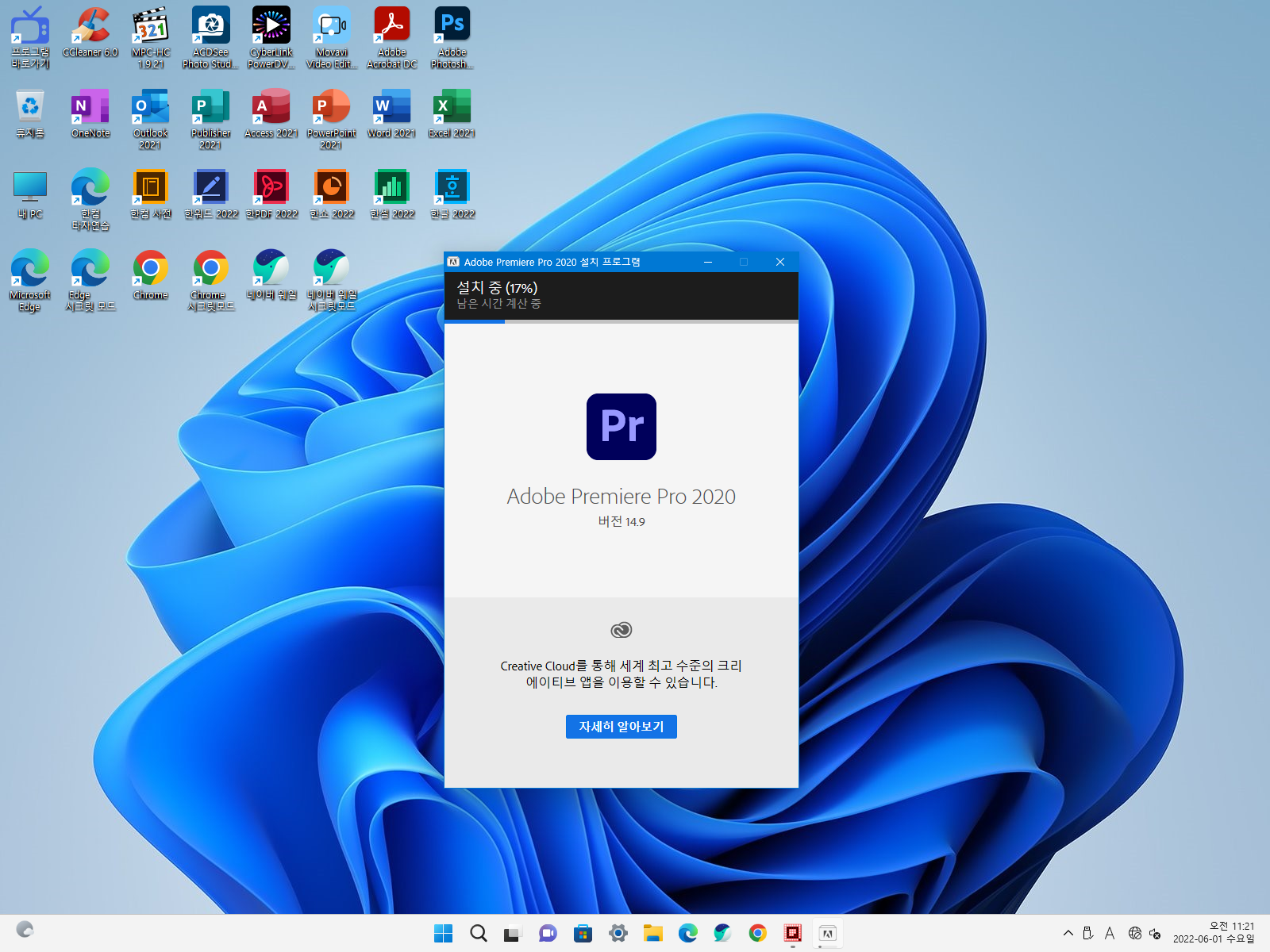This screenshot has height=952, width=1270.
Task: Open taskbar Search
Action: click(479, 934)
